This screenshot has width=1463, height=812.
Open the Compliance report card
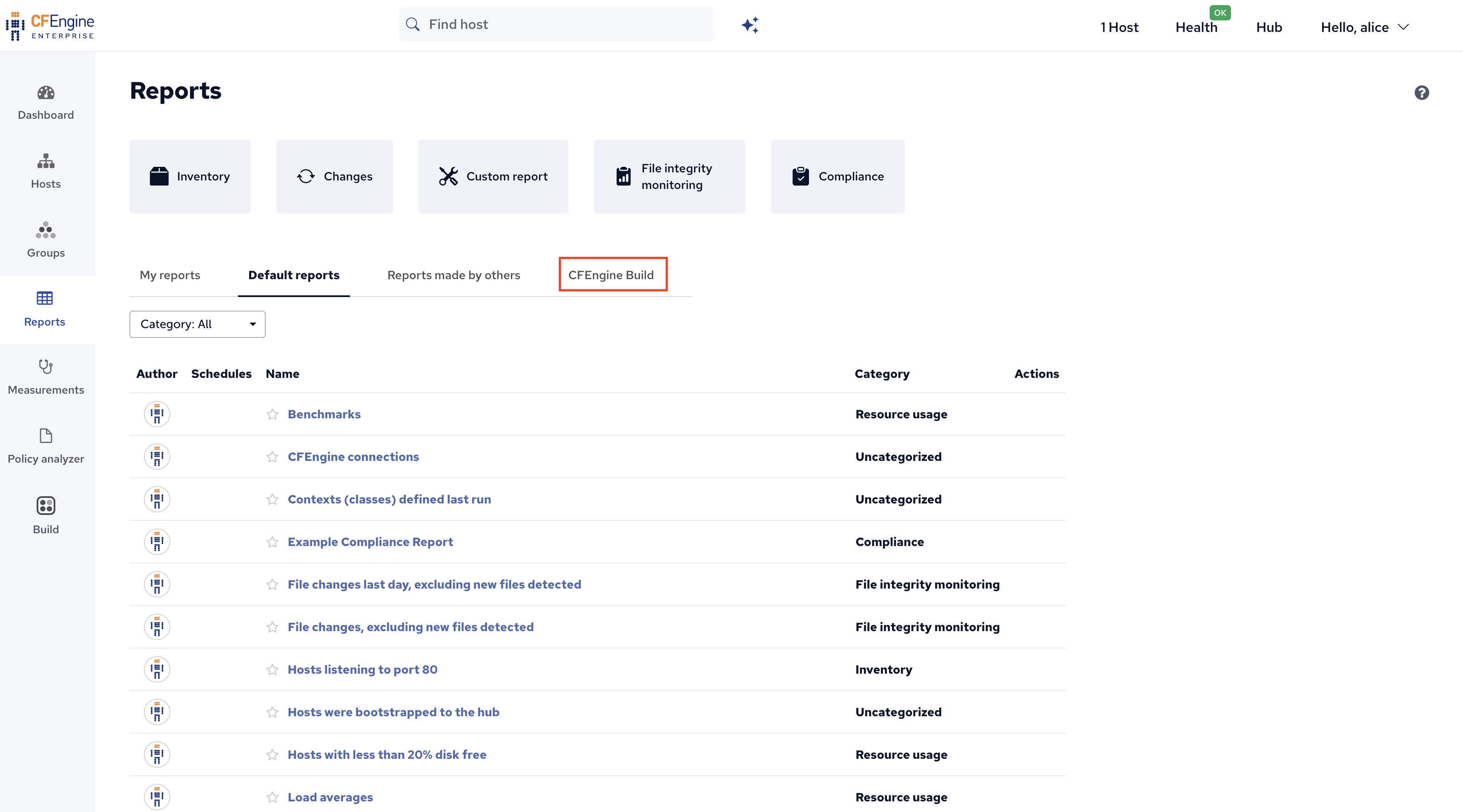(838, 177)
